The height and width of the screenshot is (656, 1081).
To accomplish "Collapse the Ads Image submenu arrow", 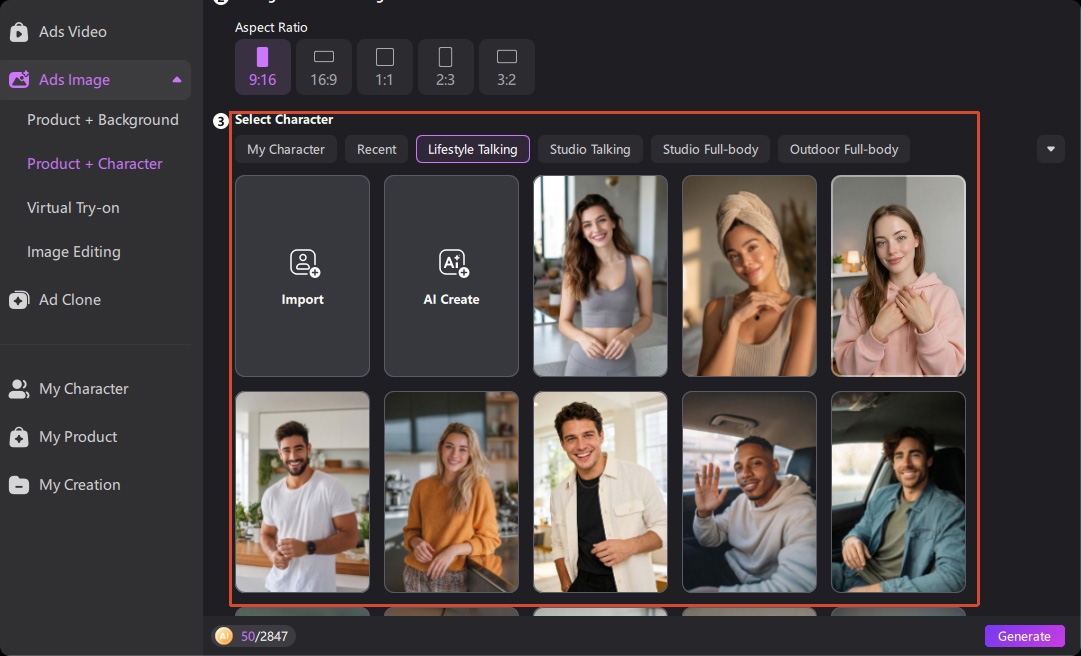I will tap(176, 80).
